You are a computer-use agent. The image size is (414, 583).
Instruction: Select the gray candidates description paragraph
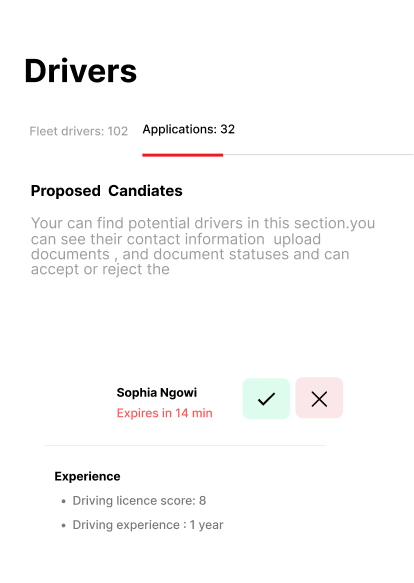(203, 246)
